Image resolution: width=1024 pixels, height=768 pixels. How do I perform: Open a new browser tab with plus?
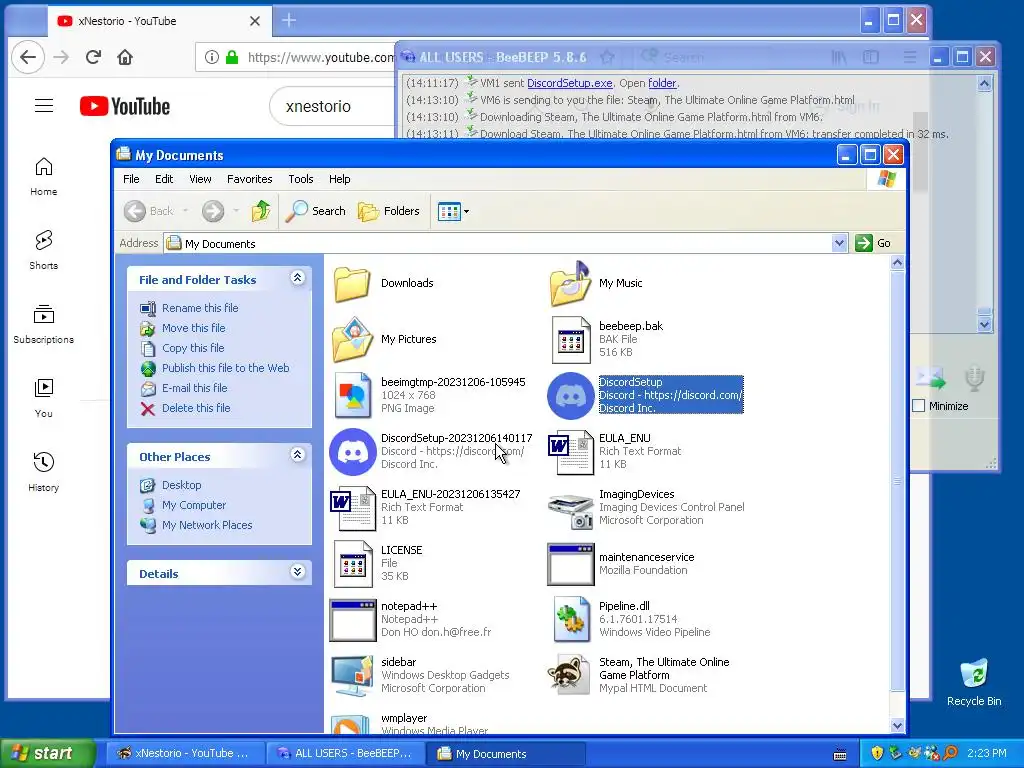click(x=289, y=21)
